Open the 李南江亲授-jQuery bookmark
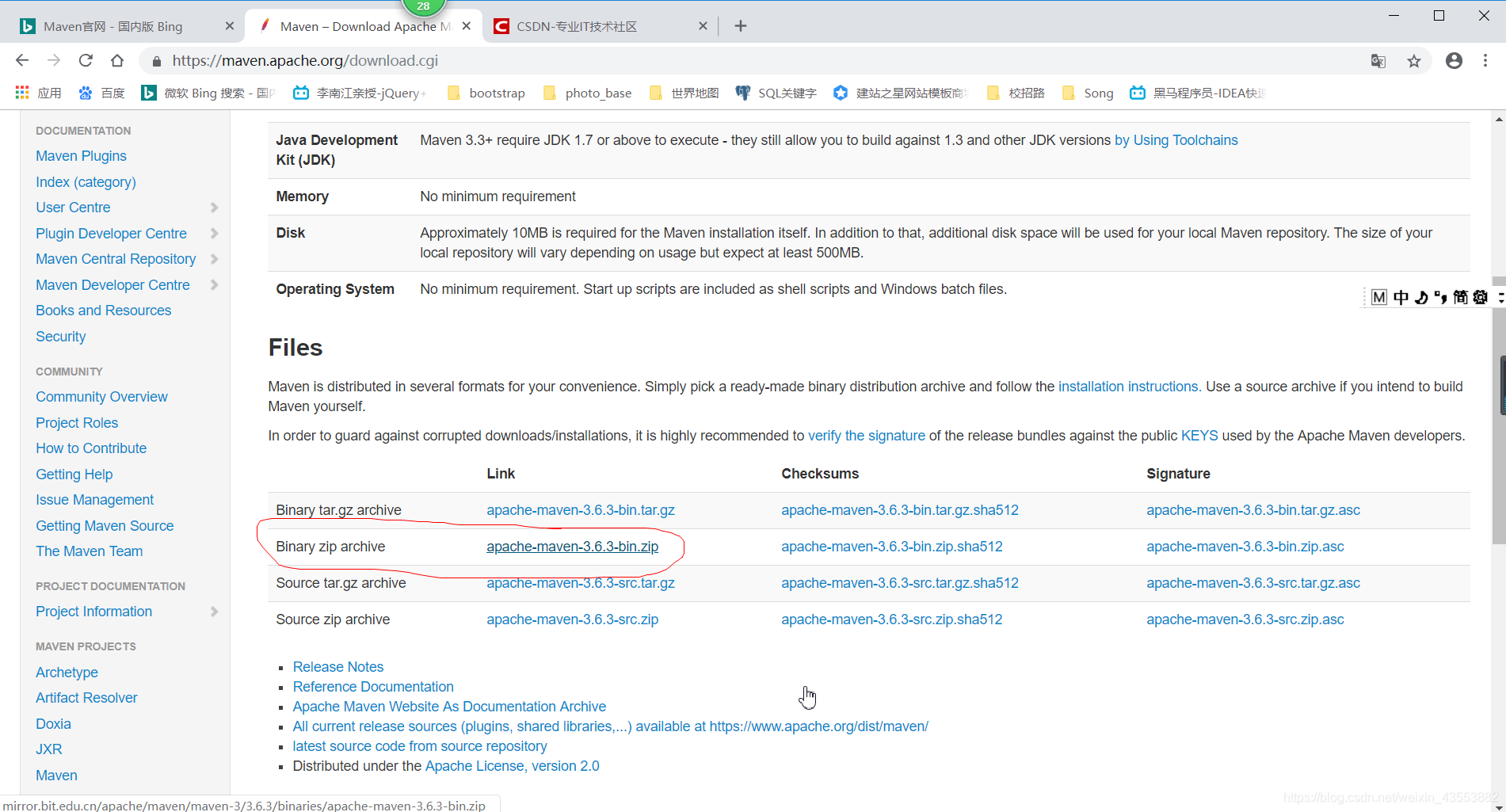 click(x=360, y=93)
